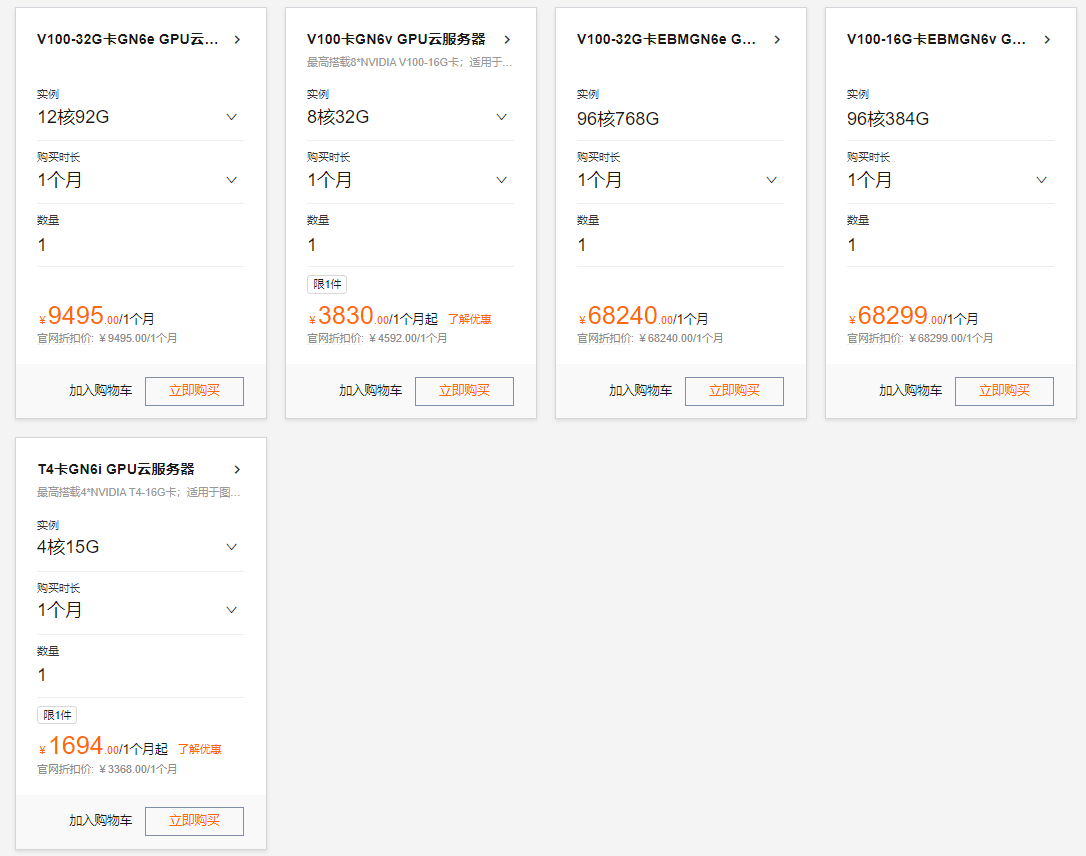Open the V100-16G卡EBMGN6v product title link

coord(936,40)
